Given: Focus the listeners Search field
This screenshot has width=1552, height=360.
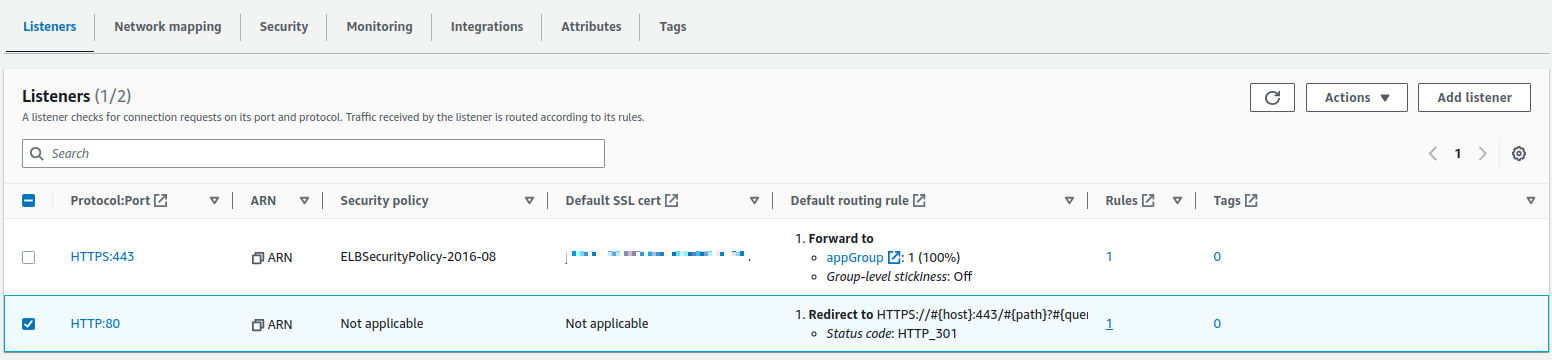Looking at the screenshot, I should (313, 153).
